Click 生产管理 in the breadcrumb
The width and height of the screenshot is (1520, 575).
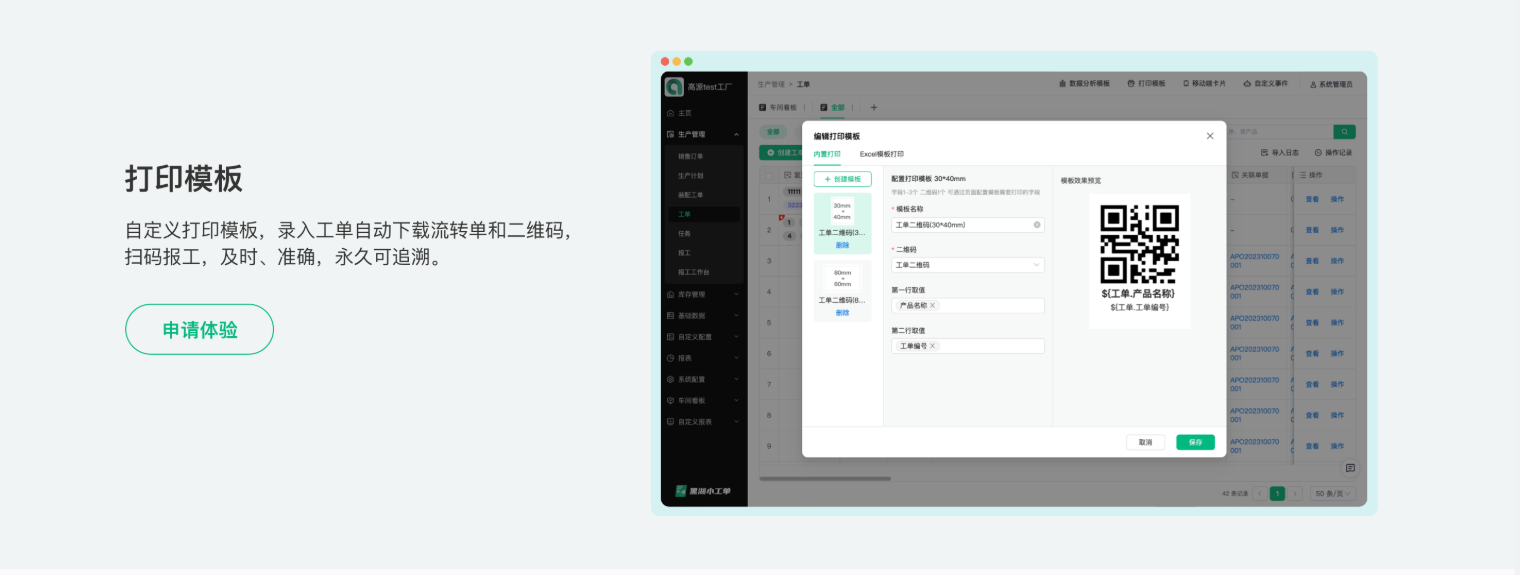coord(771,85)
